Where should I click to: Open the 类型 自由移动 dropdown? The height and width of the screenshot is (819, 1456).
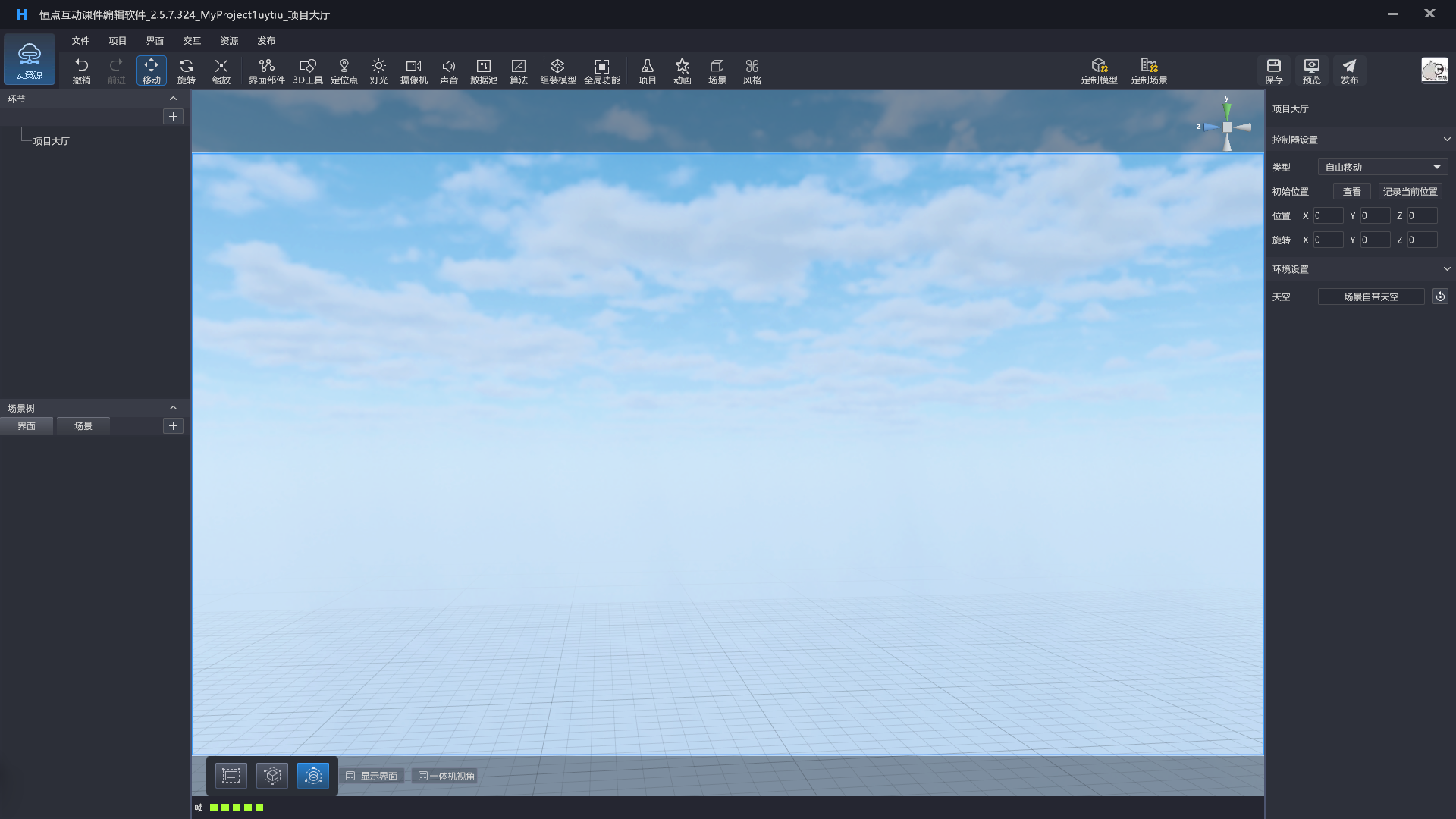click(x=1382, y=167)
